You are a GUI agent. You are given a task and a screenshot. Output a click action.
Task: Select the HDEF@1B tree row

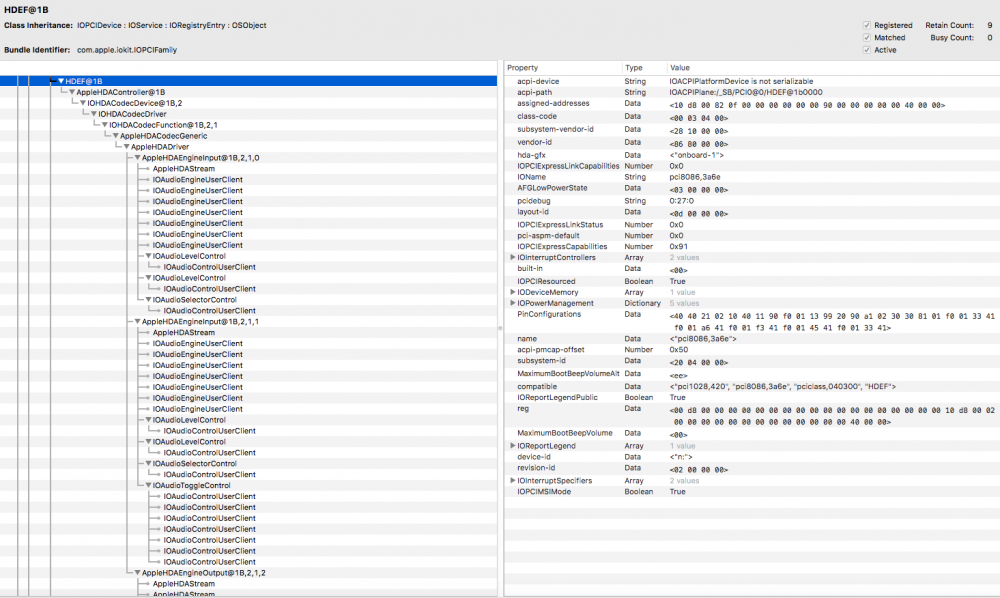249,81
